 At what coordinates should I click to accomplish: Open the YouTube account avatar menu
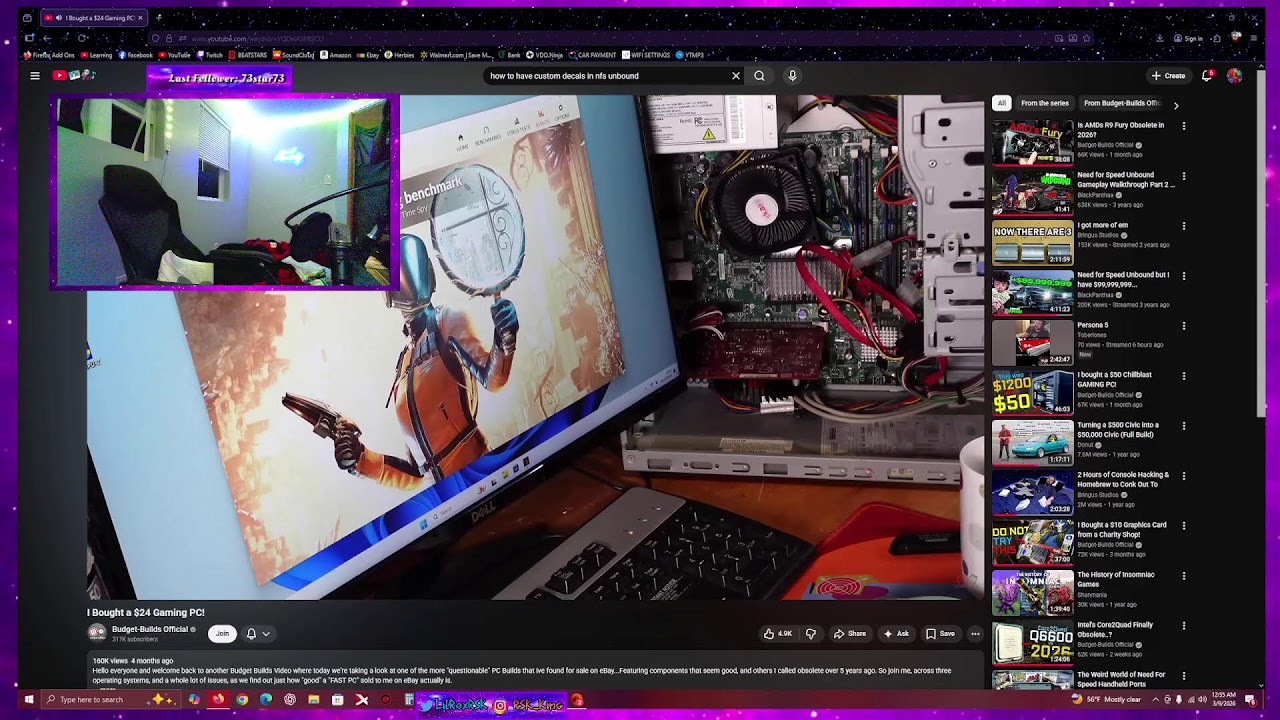[x=1235, y=75]
